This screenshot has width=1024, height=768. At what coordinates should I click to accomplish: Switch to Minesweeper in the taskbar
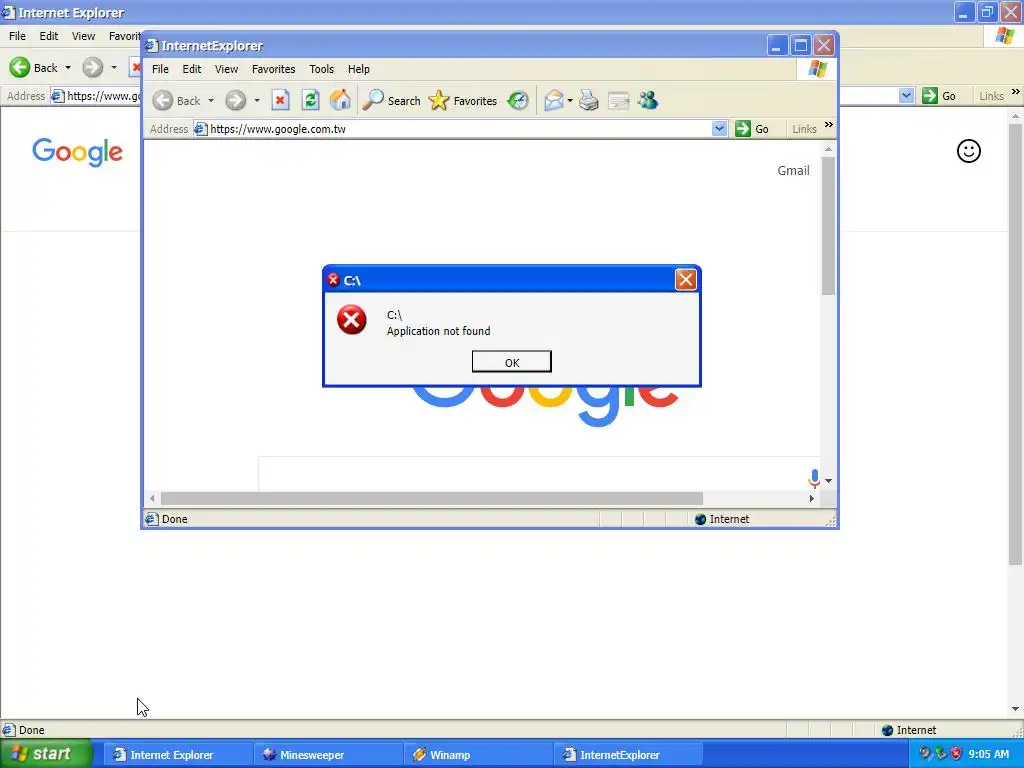point(328,755)
